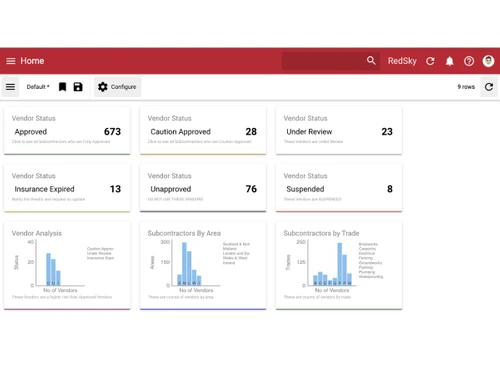Click the refresh icon next to RedSky
This screenshot has width=500, height=375.
point(430,61)
